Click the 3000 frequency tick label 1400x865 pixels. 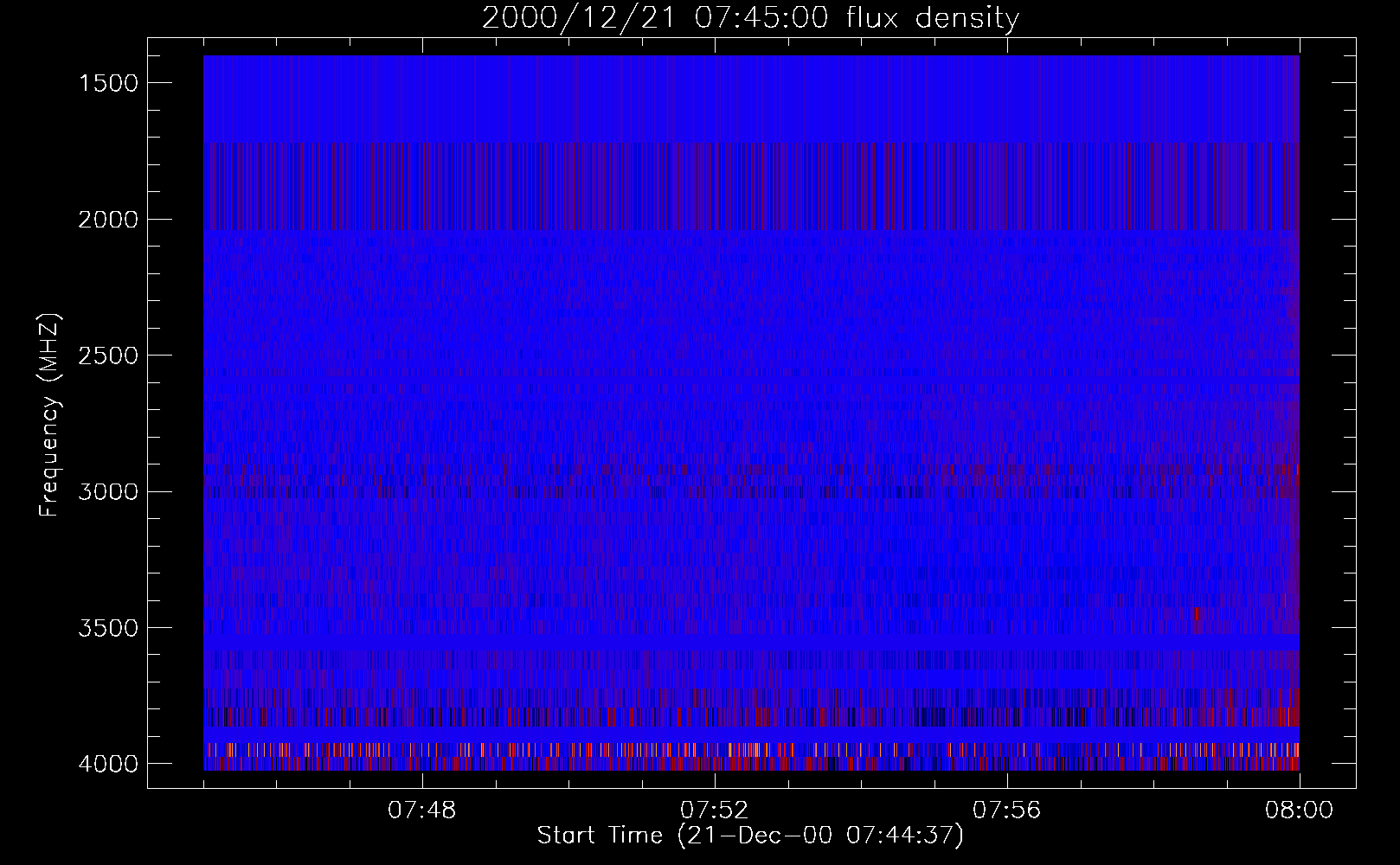pos(108,492)
